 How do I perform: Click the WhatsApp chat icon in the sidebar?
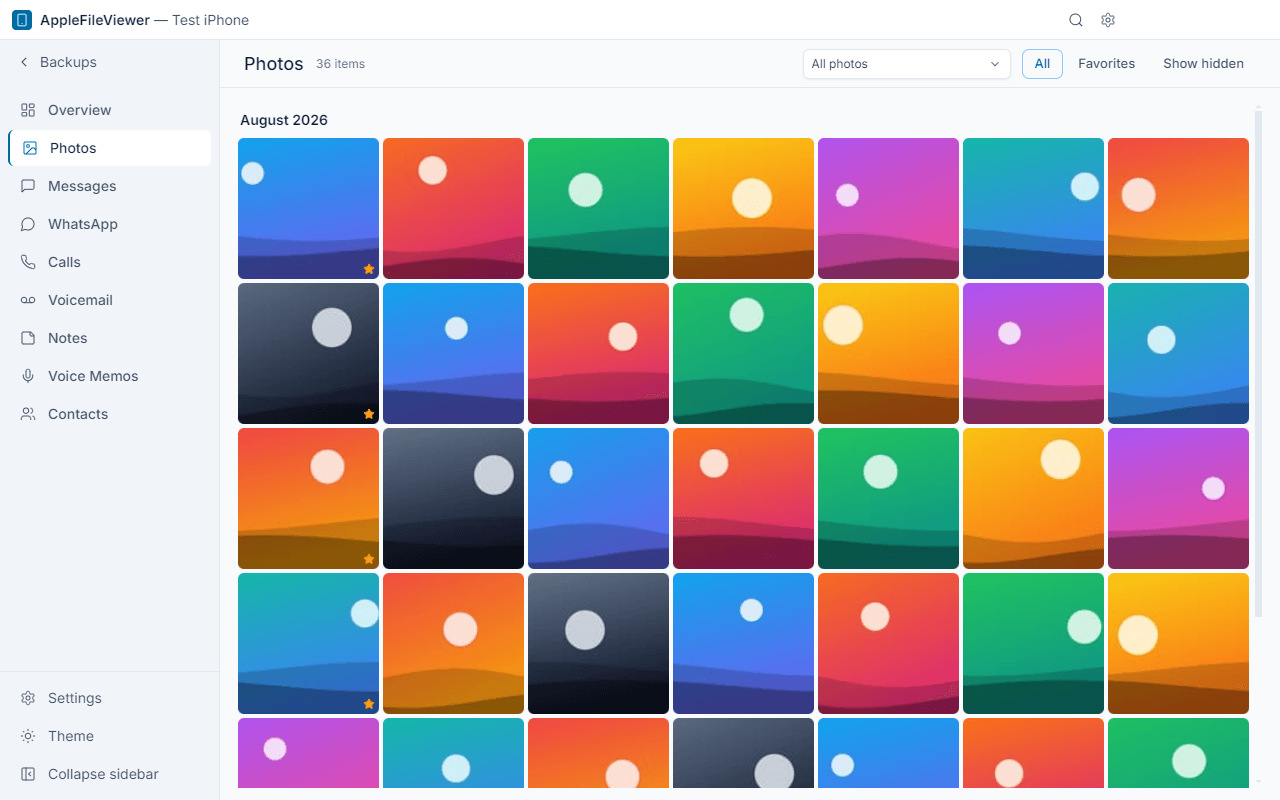click(x=28, y=224)
